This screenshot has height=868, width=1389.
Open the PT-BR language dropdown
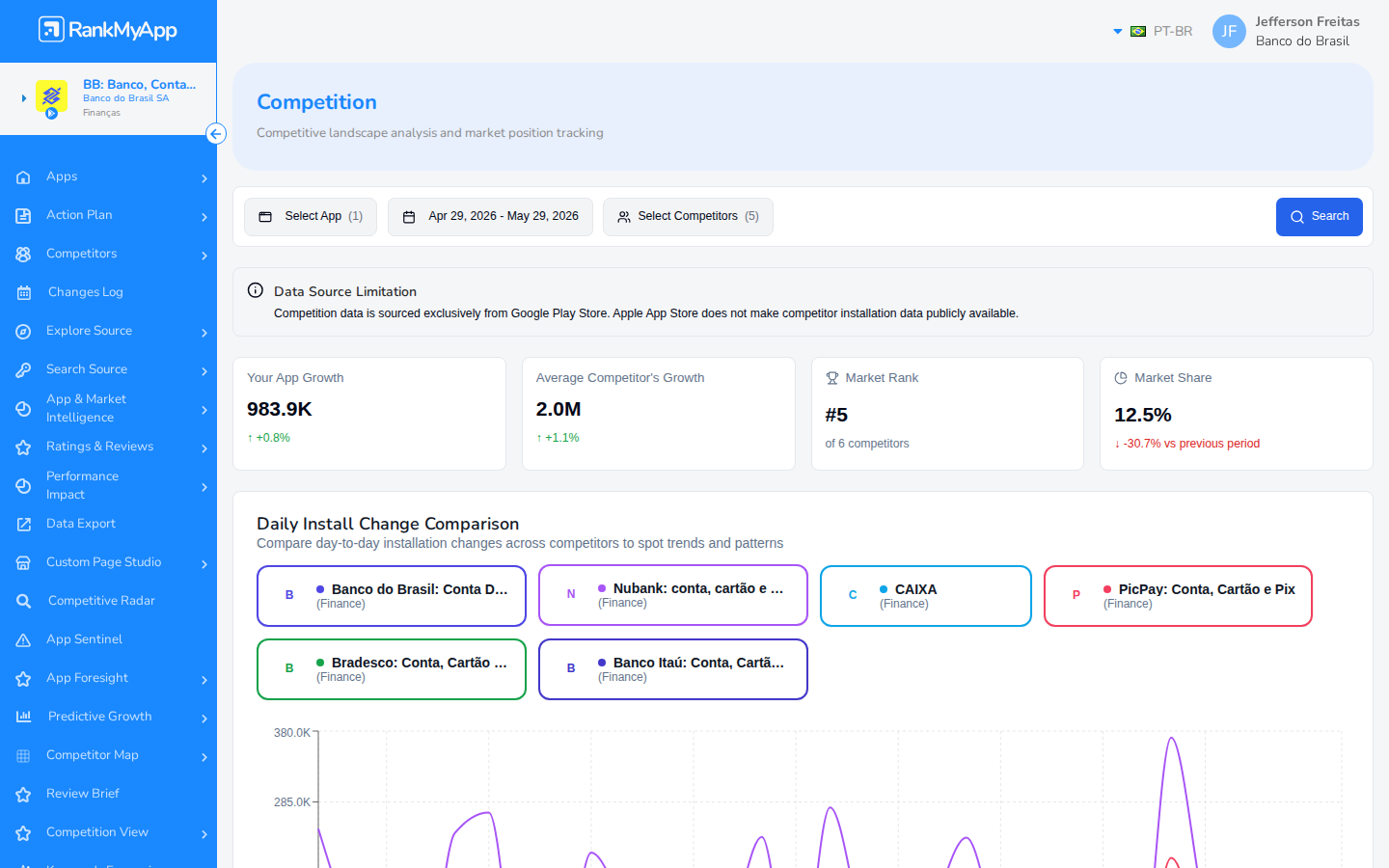1153,31
